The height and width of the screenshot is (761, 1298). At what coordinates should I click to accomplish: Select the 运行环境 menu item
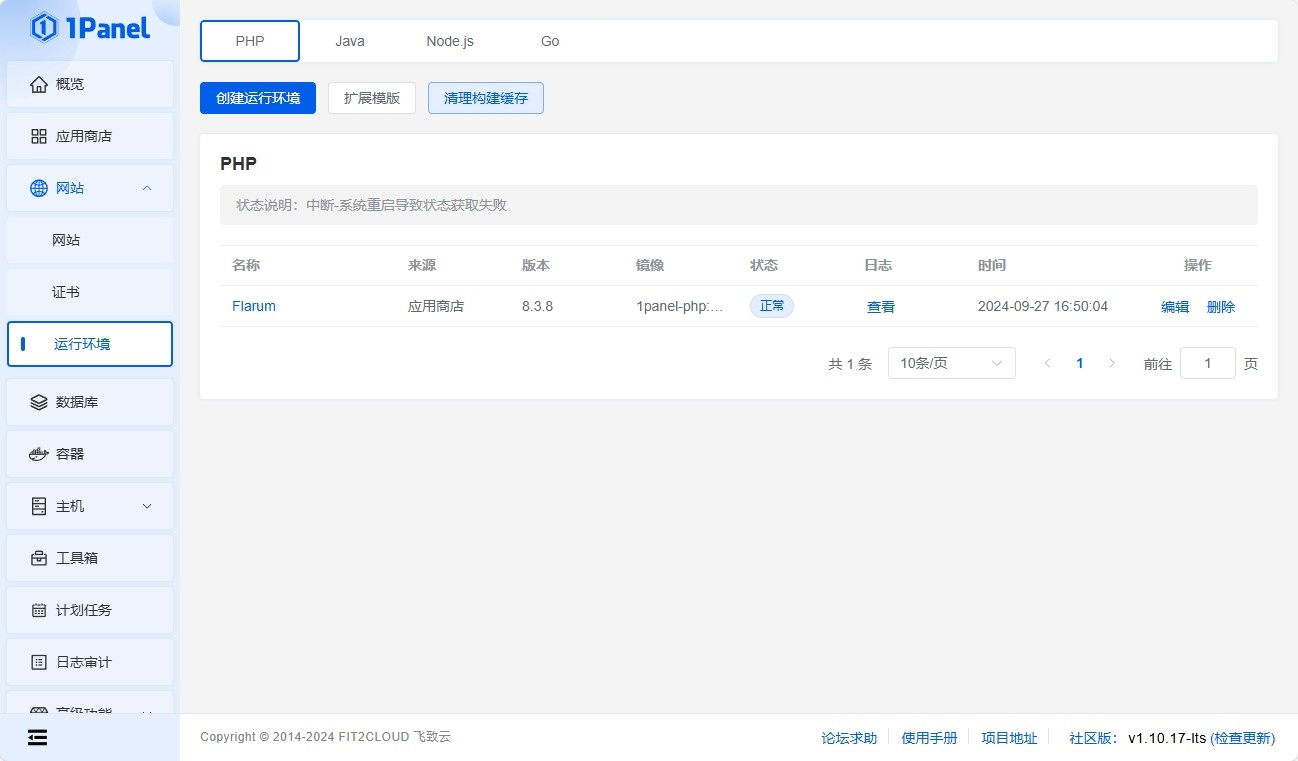(x=90, y=344)
